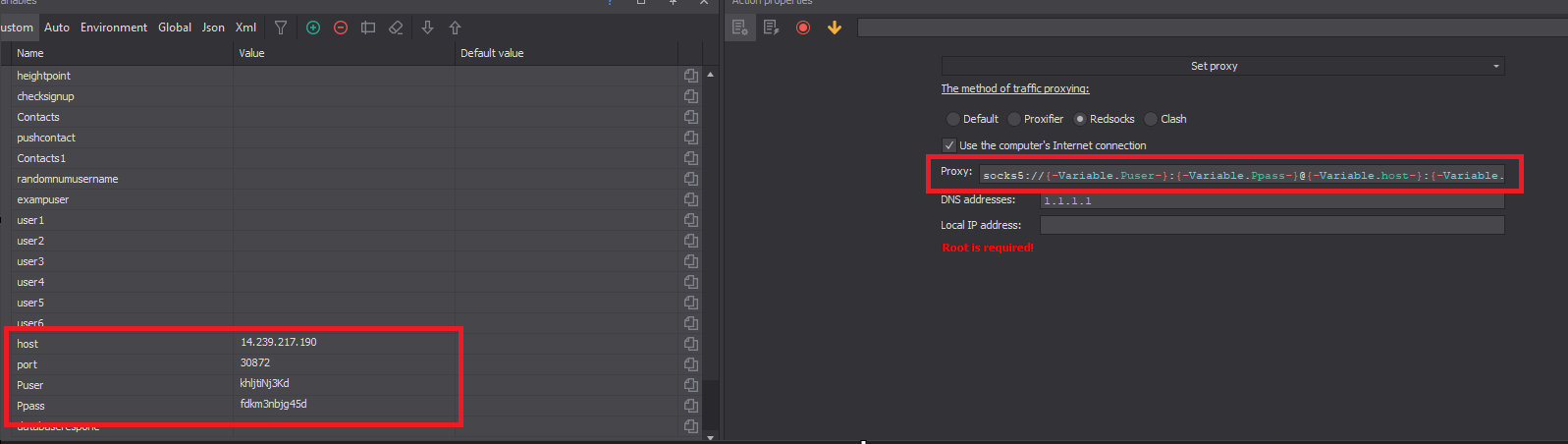Copy icon in pushcontact row
This screenshot has width=1568, height=444.
691,138
